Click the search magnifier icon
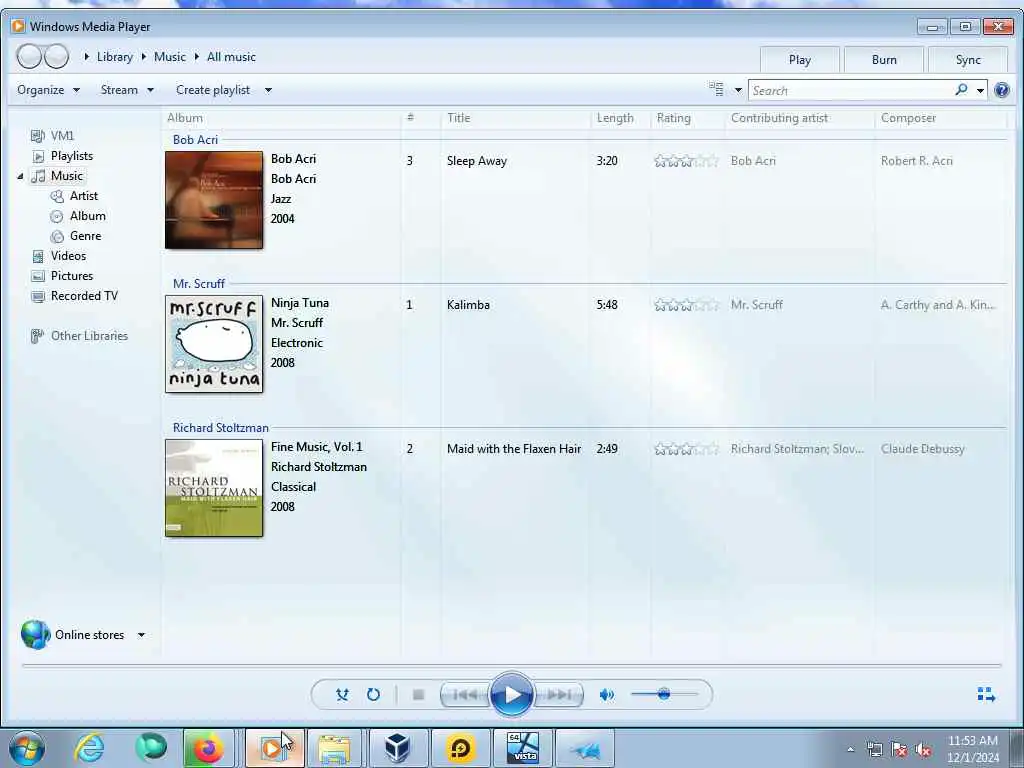This screenshot has height=768, width=1024. [x=961, y=89]
